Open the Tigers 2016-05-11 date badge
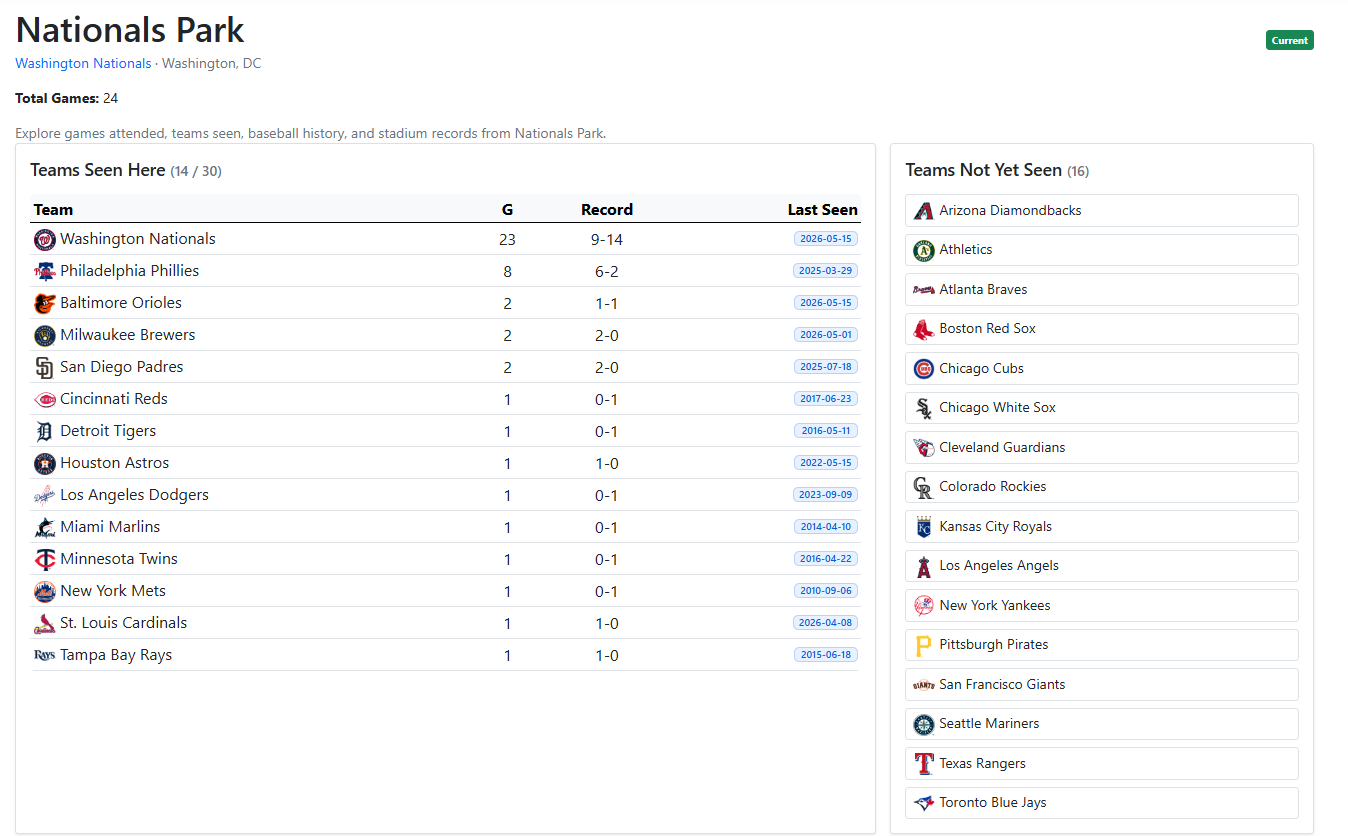This screenshot has width=1348, height=836. (826, 431)
